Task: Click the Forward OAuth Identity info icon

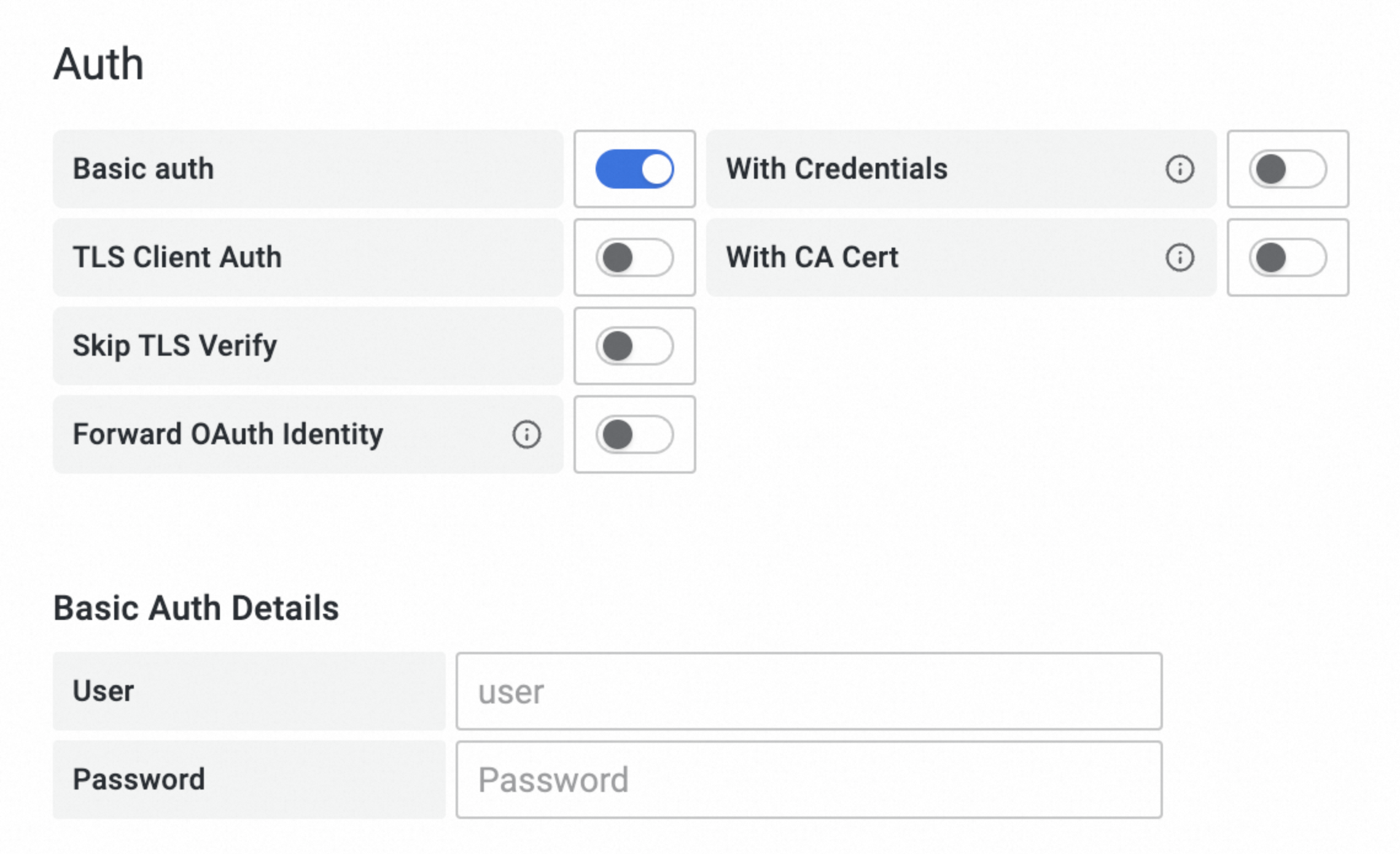Action: coord(526,434)
